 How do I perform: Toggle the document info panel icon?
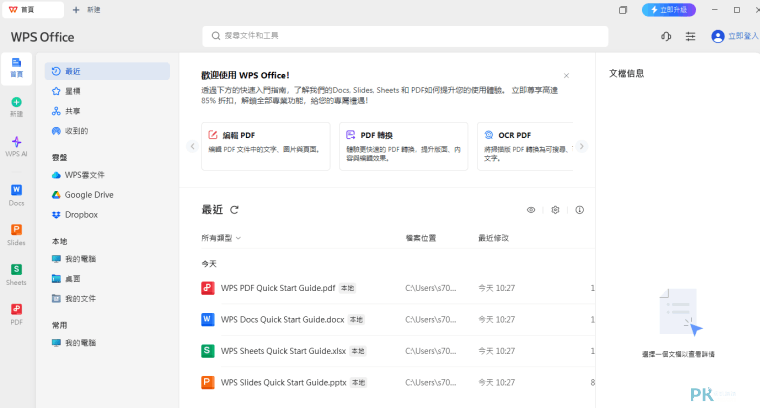point(580,210)
